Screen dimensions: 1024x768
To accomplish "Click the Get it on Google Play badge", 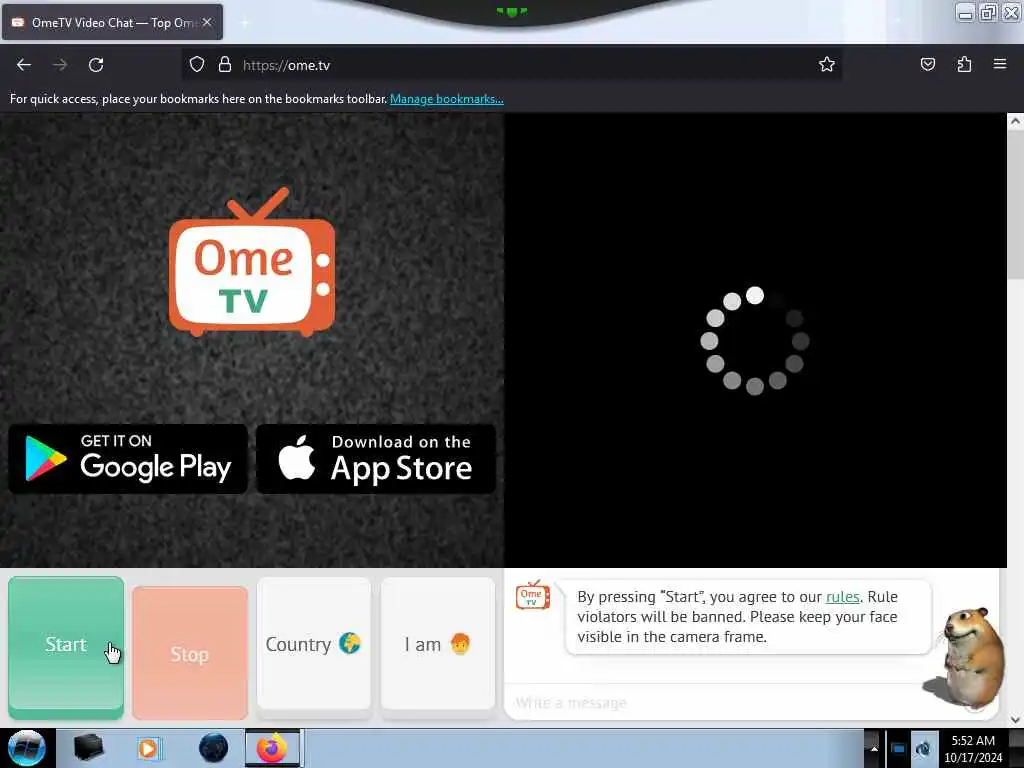I will [x=128, y=459].
